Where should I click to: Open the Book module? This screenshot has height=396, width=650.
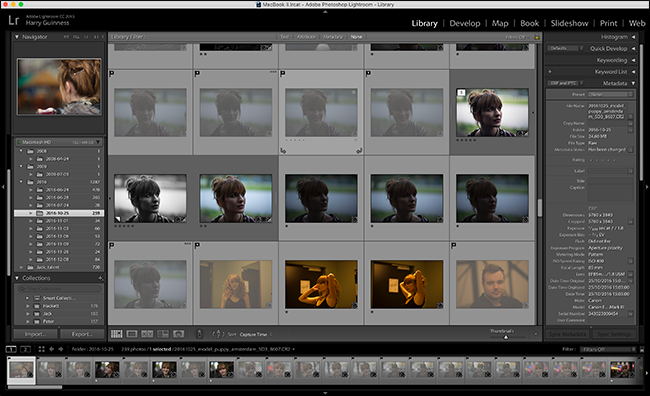pos(529,23)
